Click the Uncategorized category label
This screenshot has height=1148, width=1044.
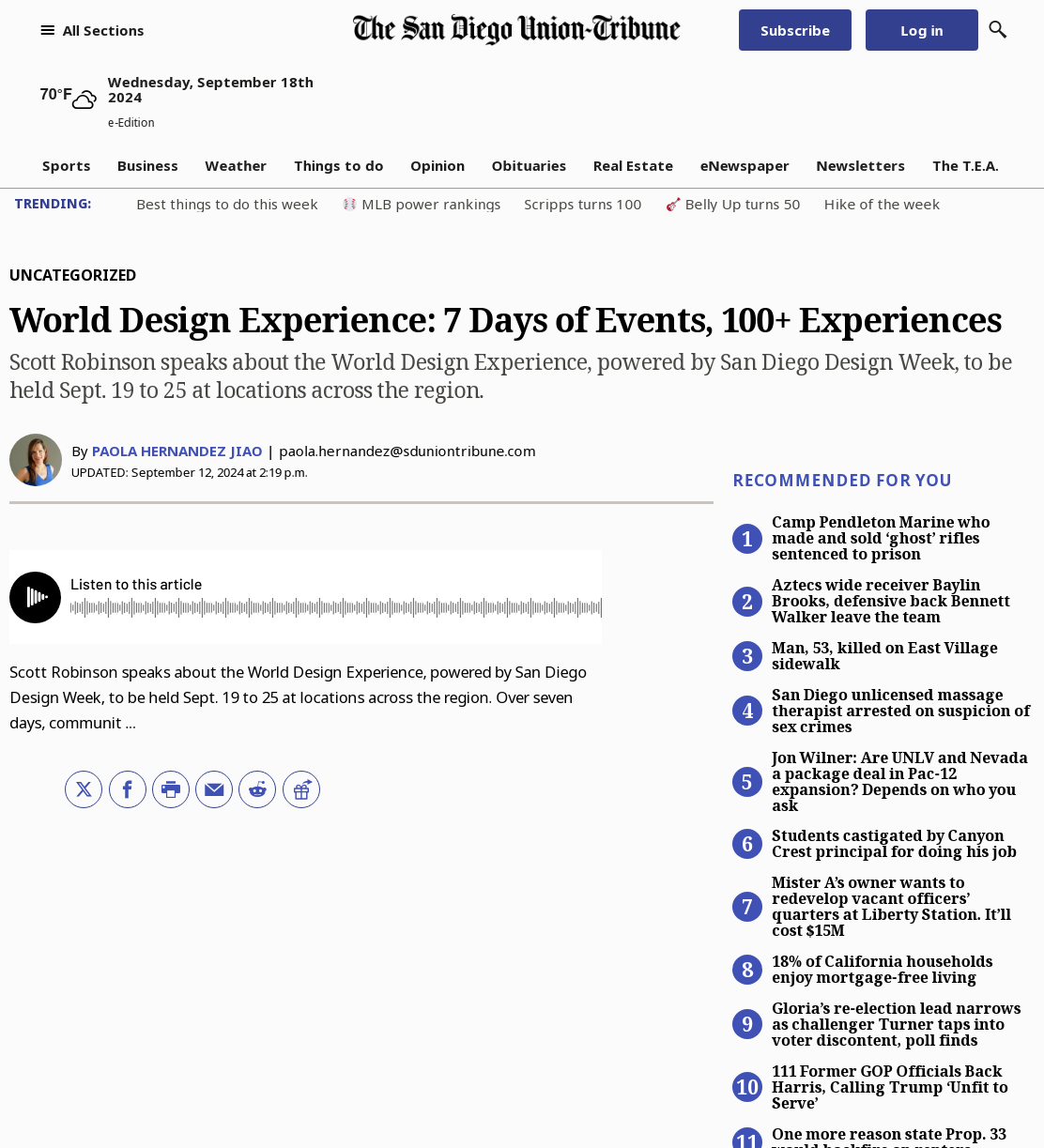click(x=73, y=275)
